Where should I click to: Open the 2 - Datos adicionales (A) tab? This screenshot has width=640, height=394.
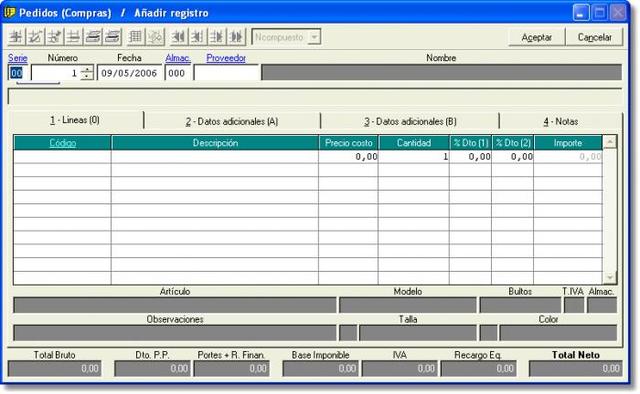pyautogui.click(x=232, y=122)
